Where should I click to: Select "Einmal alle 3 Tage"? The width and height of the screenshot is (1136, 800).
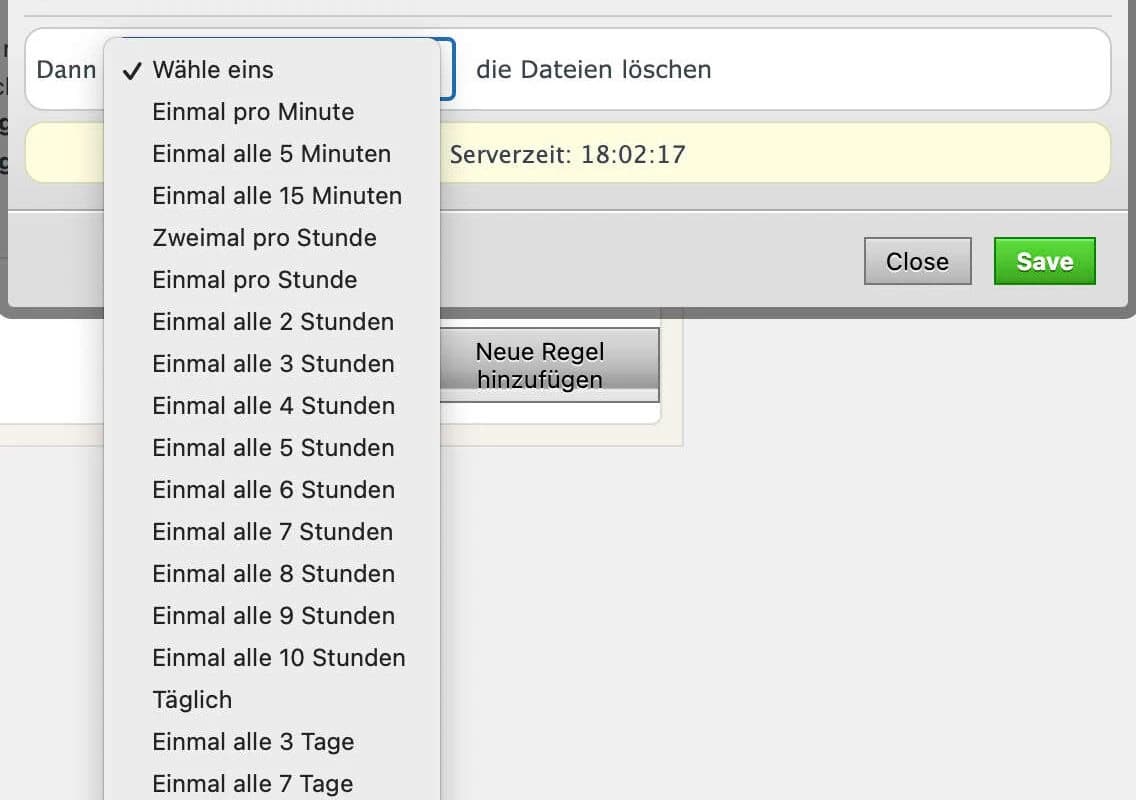coord(253,742)
